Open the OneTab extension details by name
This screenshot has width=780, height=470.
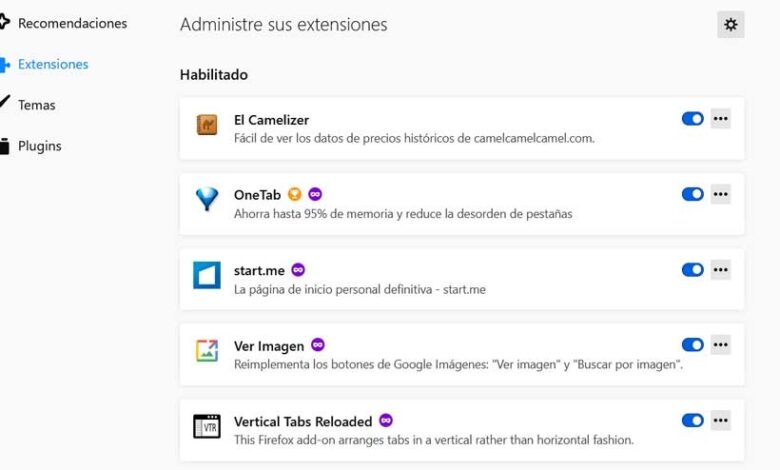click(257, 195)
